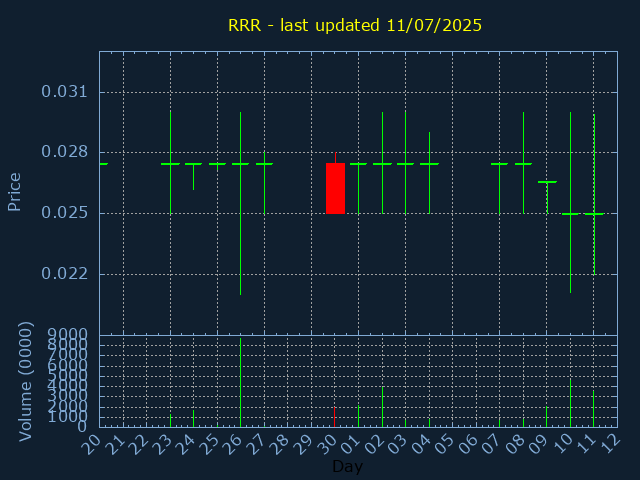
Task: Click the green price candle for day 09
Action: pos(547,197)
